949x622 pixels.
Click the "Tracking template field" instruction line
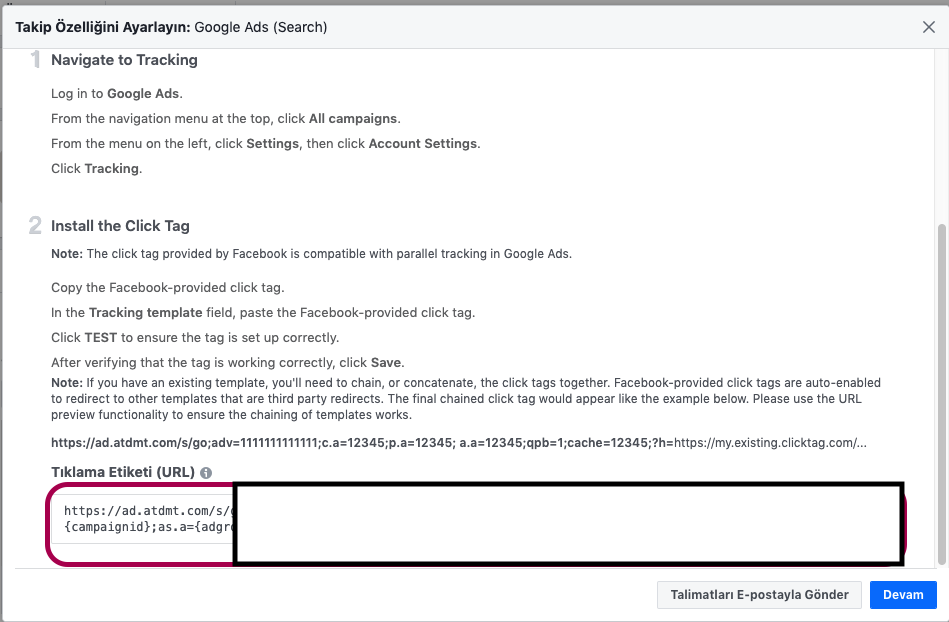pyautogui.click(x=263, y=313)
